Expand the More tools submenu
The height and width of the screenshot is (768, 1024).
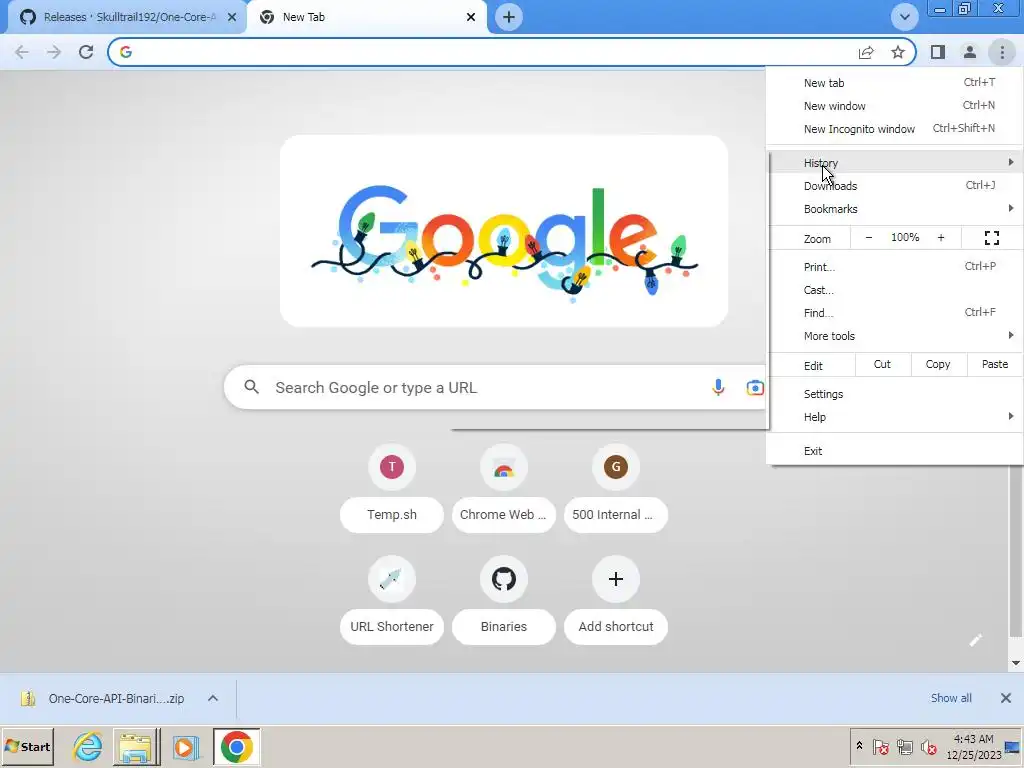point(895,336)
